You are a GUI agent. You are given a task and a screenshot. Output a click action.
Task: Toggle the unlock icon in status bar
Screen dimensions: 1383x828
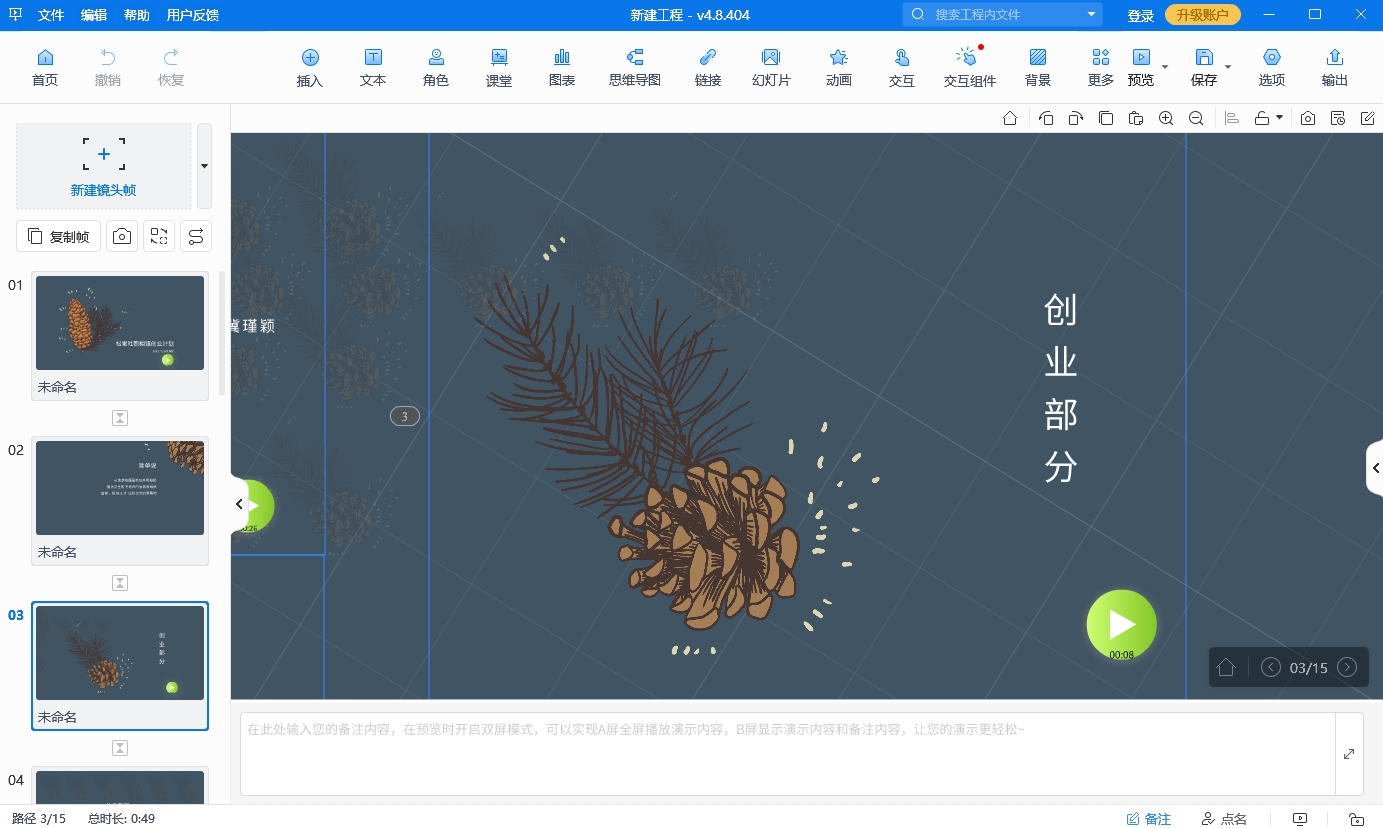point(1357,819)
